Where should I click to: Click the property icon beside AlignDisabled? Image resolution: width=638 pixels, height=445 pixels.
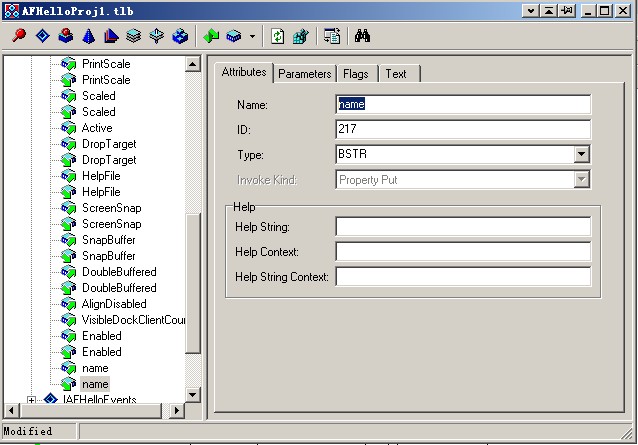pyautogui.click(x=68, y=304)
